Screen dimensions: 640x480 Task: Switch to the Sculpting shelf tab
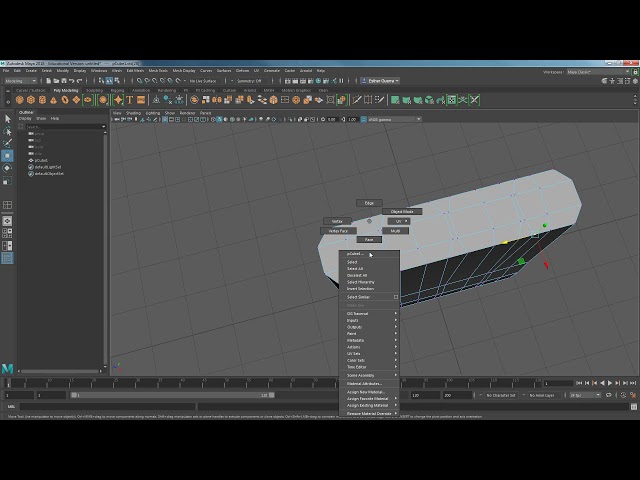[x=94, y=90]
